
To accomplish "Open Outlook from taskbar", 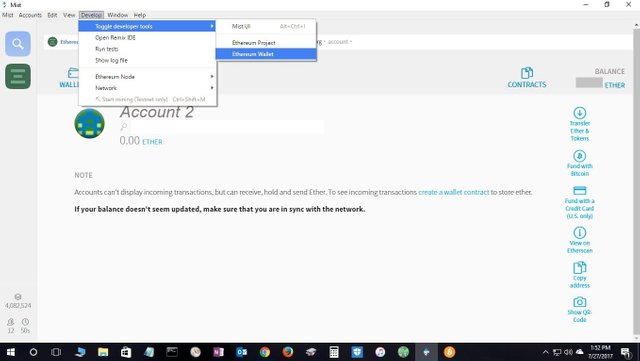I will (242, 352).
